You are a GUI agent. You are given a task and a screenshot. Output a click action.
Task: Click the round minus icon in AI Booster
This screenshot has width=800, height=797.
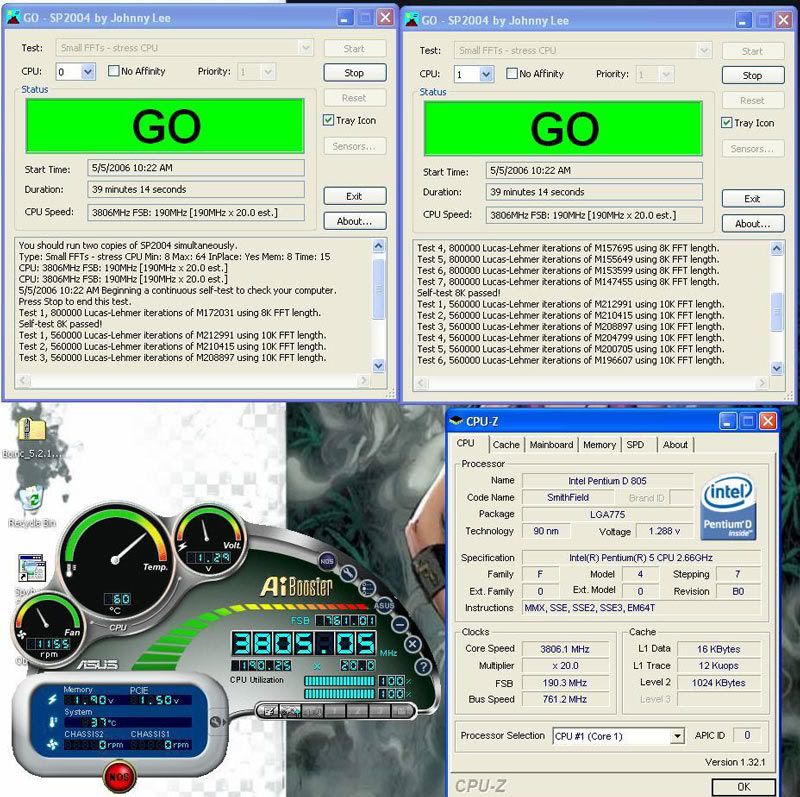click(x=400, y=624)
